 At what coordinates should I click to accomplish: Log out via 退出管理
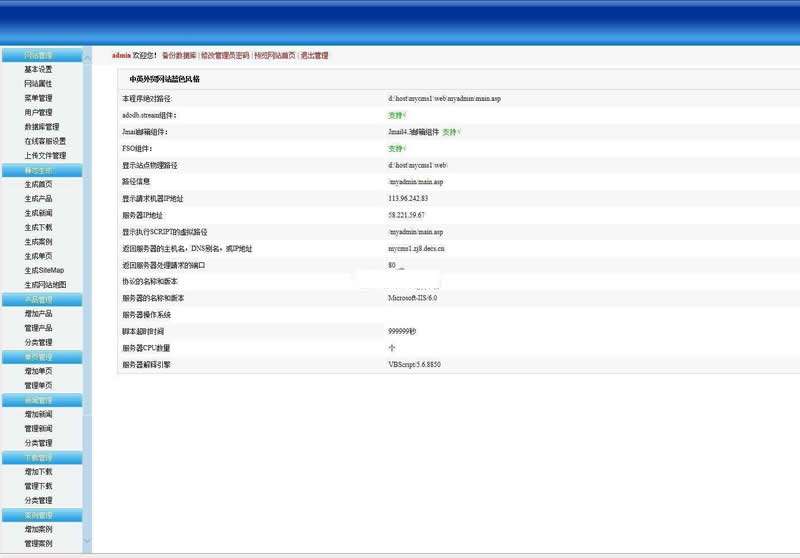point(314,56)
